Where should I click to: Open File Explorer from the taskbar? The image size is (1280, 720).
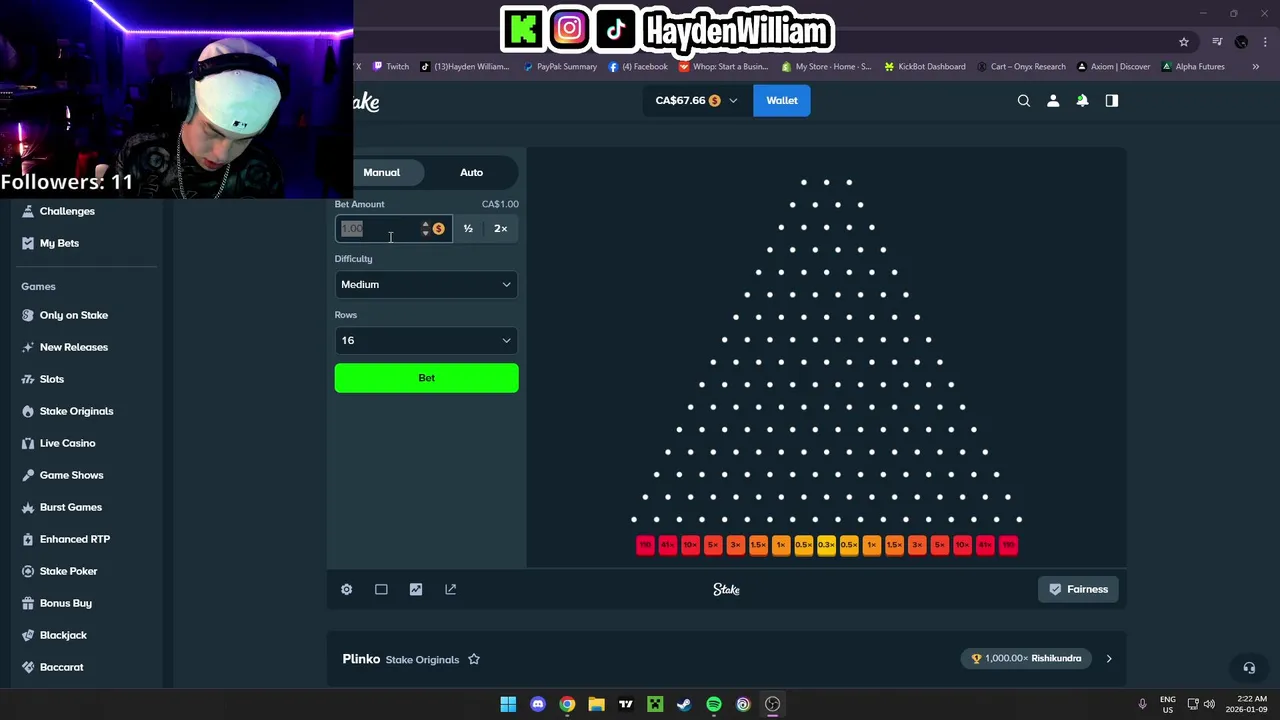597,704
